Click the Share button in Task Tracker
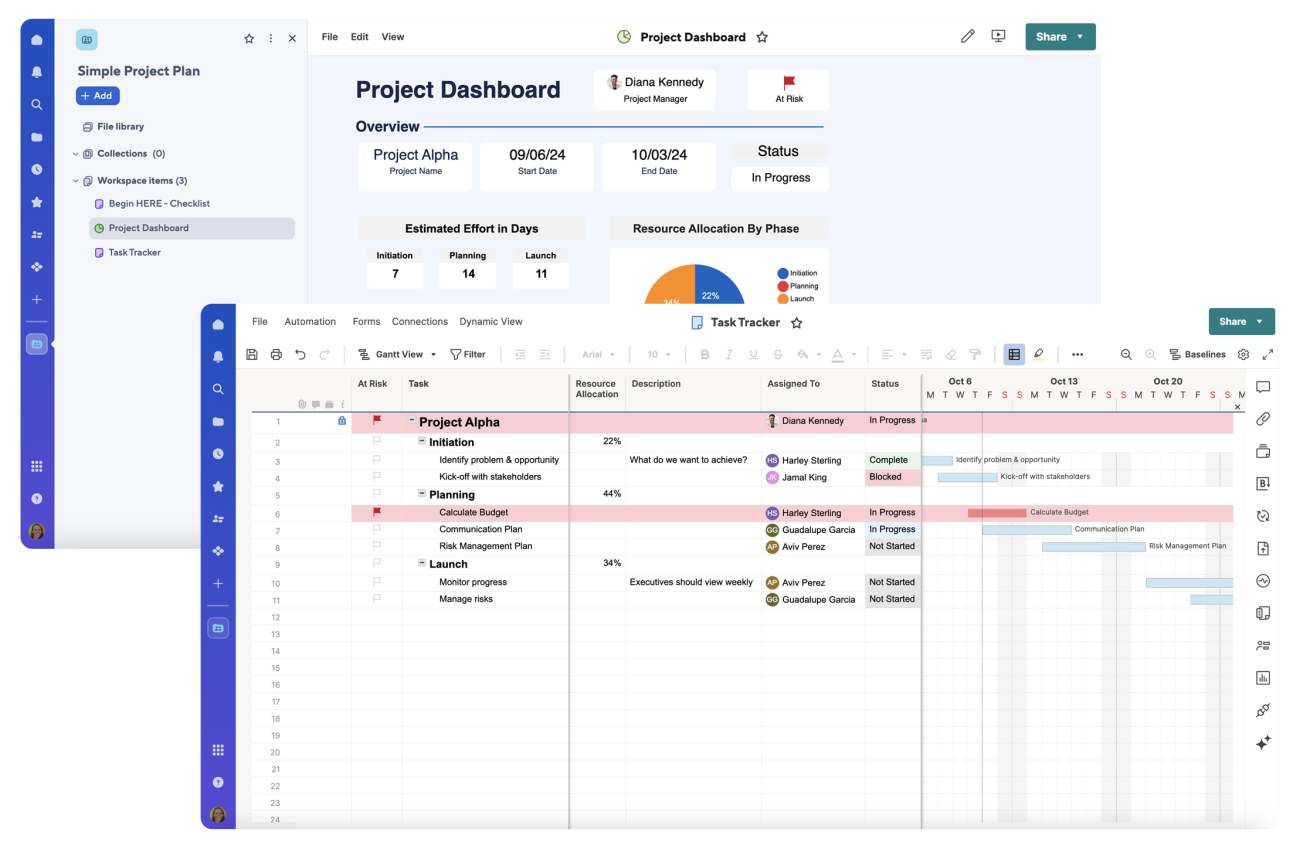Screen dimensions: 1300x845 tap(1234, 321)
